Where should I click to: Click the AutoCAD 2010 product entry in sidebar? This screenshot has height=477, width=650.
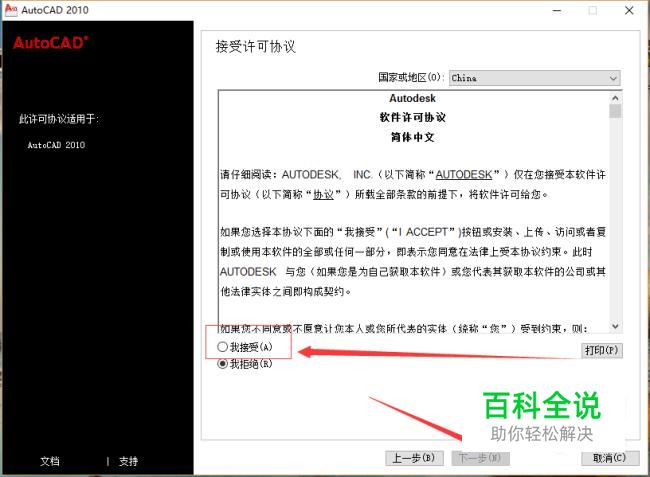56,145
